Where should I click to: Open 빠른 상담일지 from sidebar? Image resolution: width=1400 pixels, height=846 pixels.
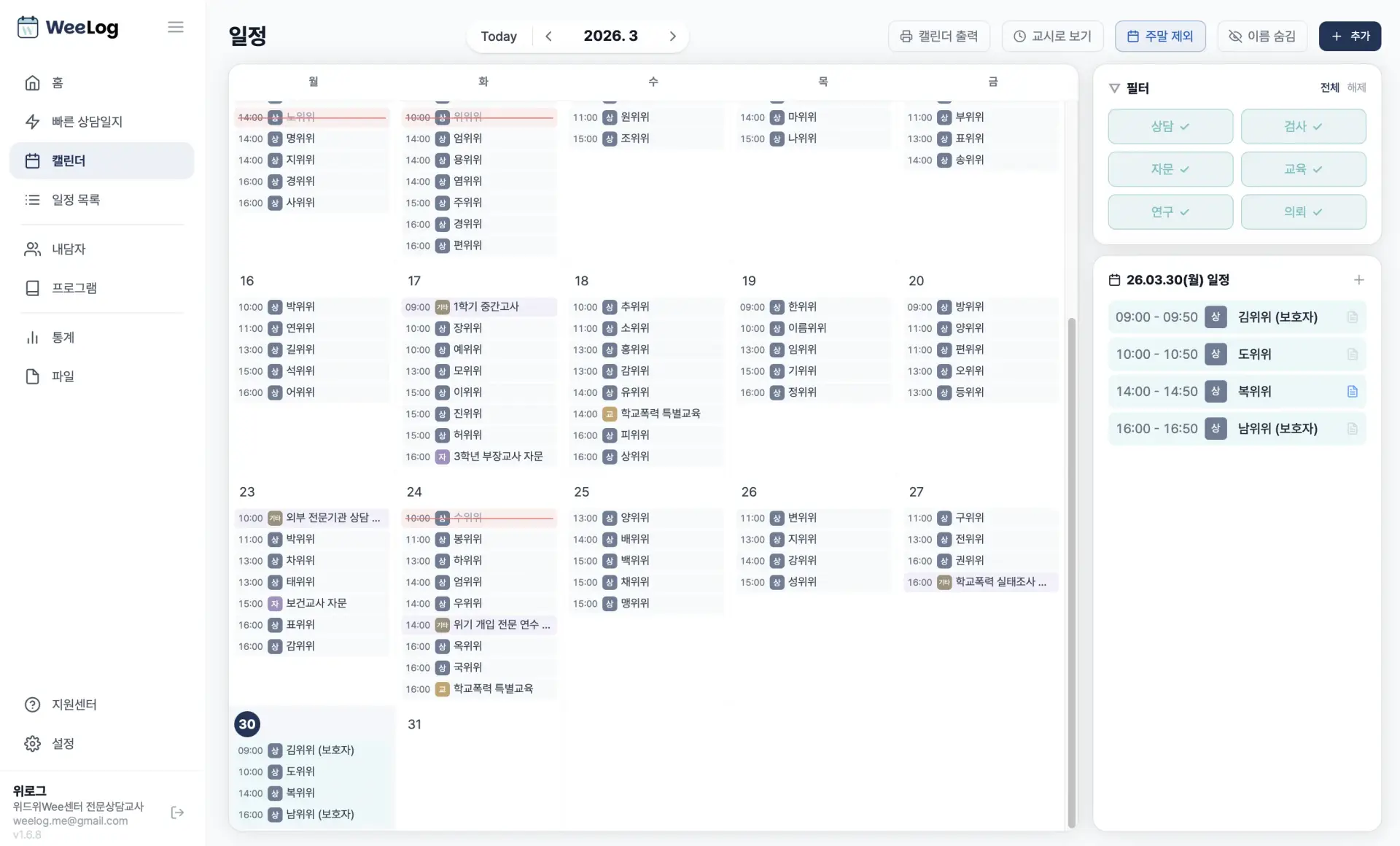click(87, 122)
